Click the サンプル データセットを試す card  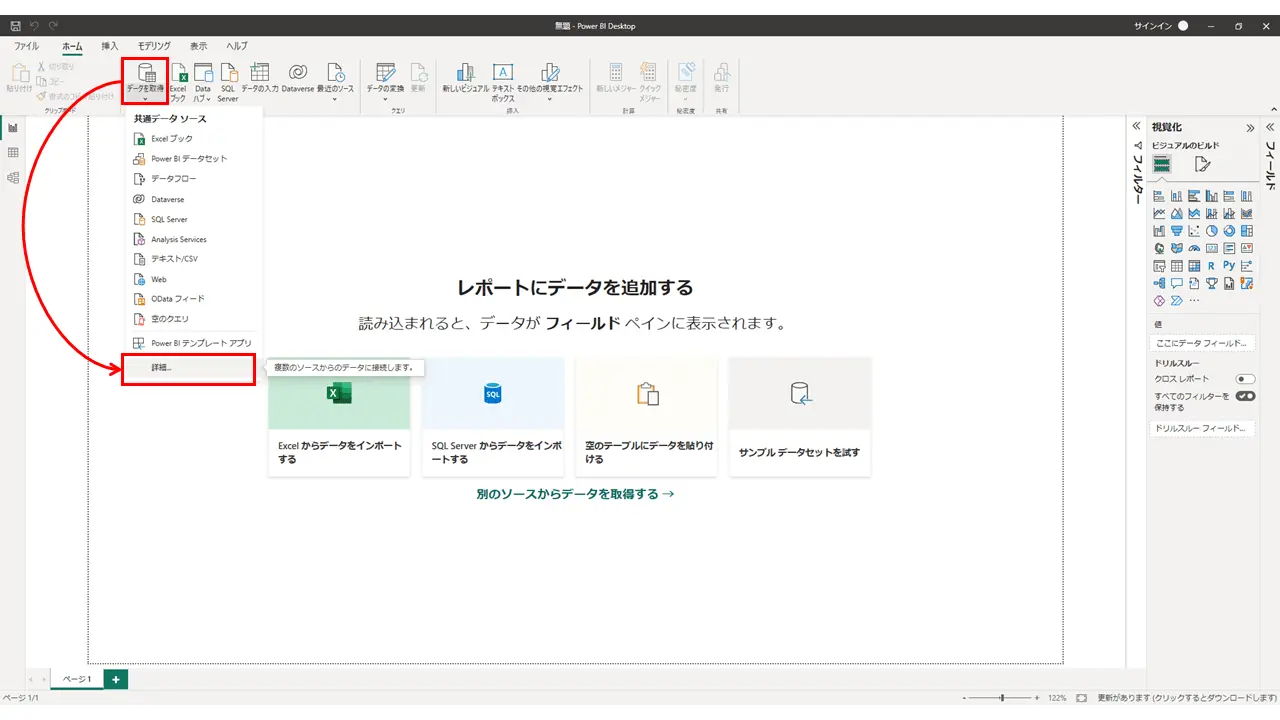tap(800, 417)
